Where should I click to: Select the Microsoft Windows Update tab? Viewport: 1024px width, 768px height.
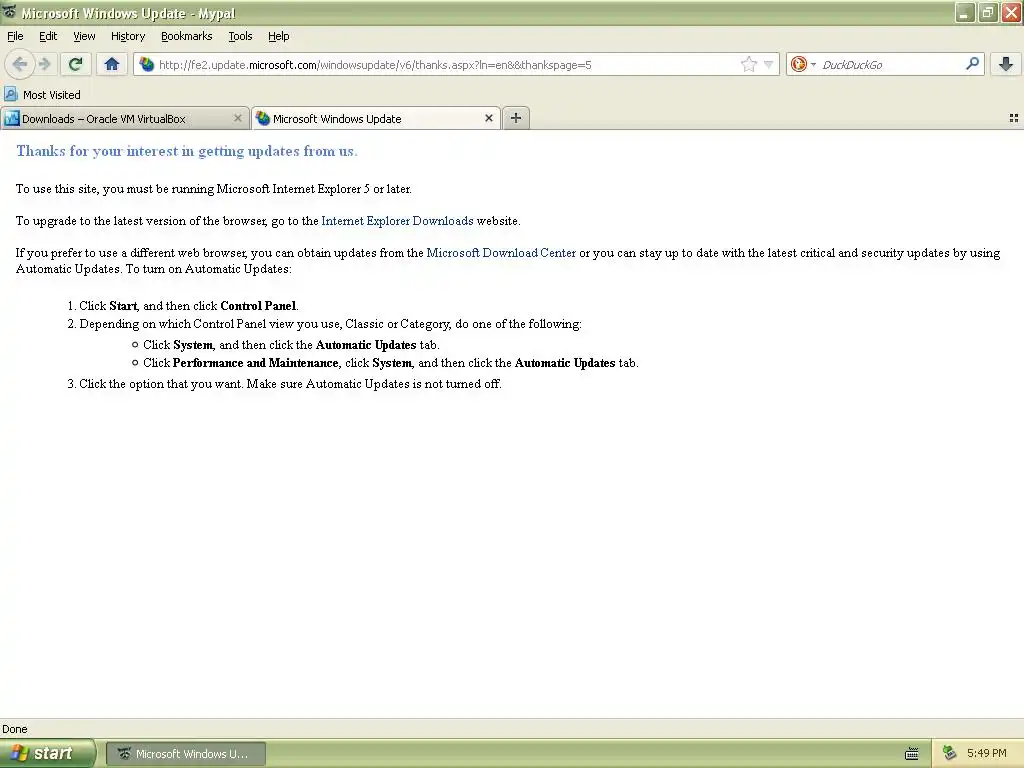pyautogui.click(x=376, y=119)
